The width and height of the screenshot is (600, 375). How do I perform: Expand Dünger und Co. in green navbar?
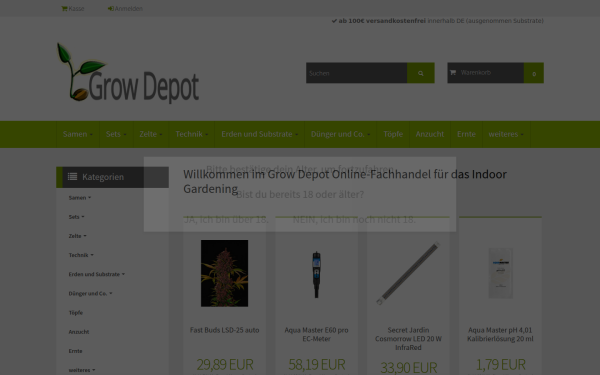coord(341,134)
